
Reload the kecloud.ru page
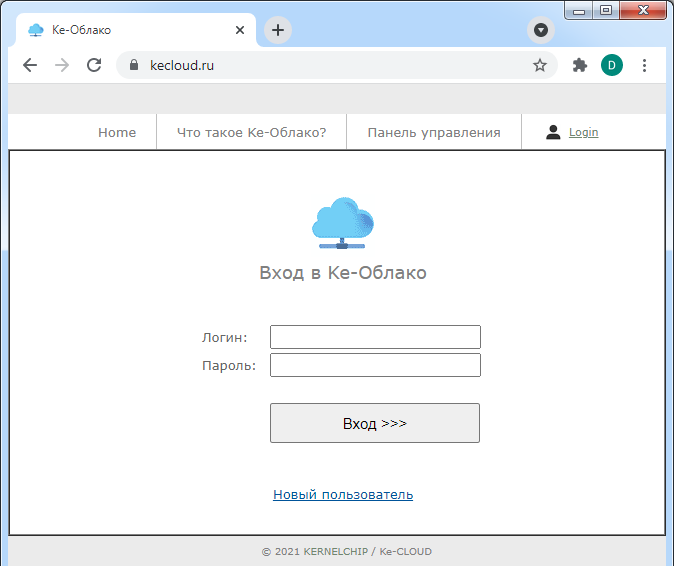tap(94, 65)
